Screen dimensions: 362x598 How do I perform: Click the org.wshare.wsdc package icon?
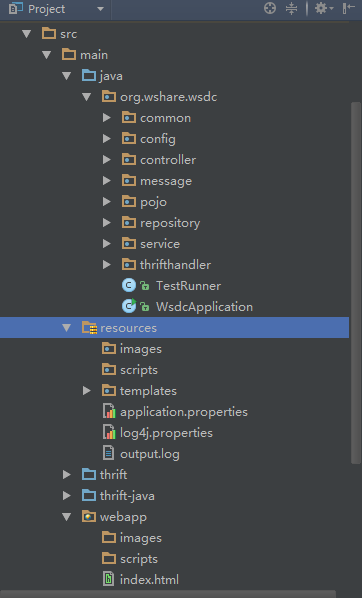pyautogui.click(x=109, y=96)
